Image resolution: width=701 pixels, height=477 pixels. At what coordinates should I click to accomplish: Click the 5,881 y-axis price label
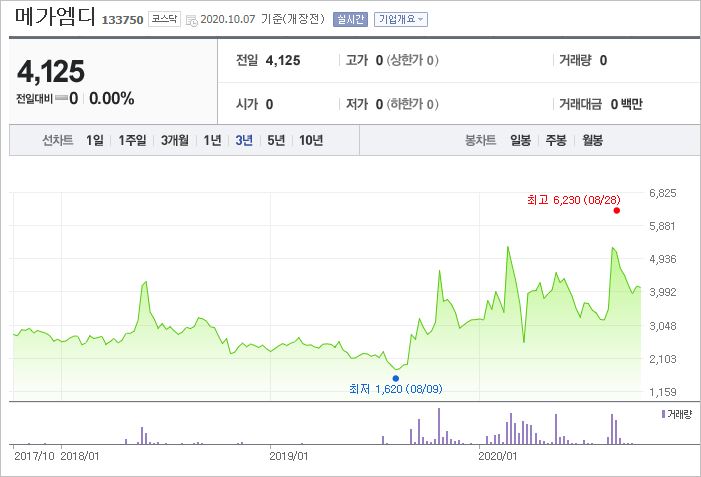tap(663, 226)
